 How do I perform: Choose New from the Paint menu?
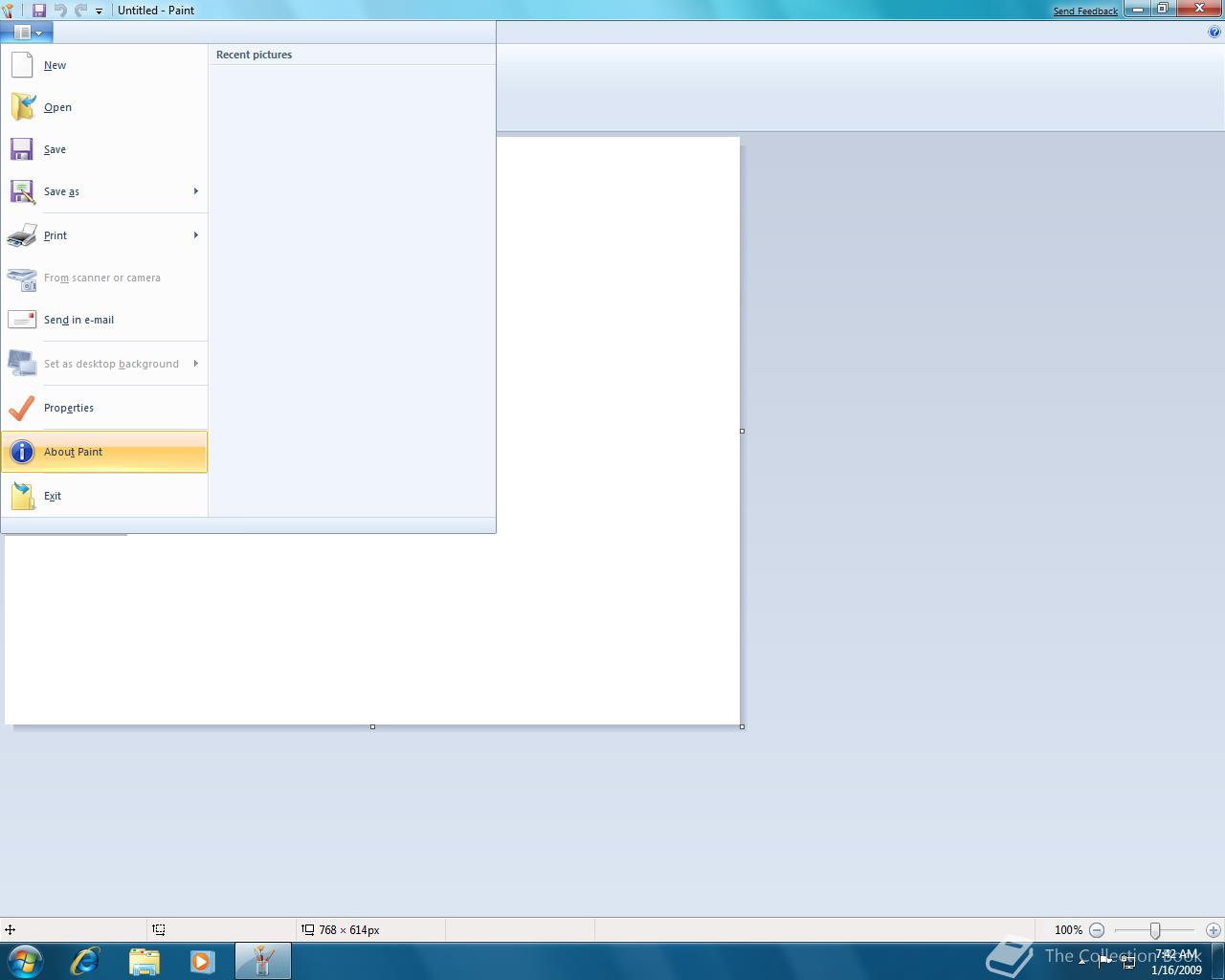[104, 65]
